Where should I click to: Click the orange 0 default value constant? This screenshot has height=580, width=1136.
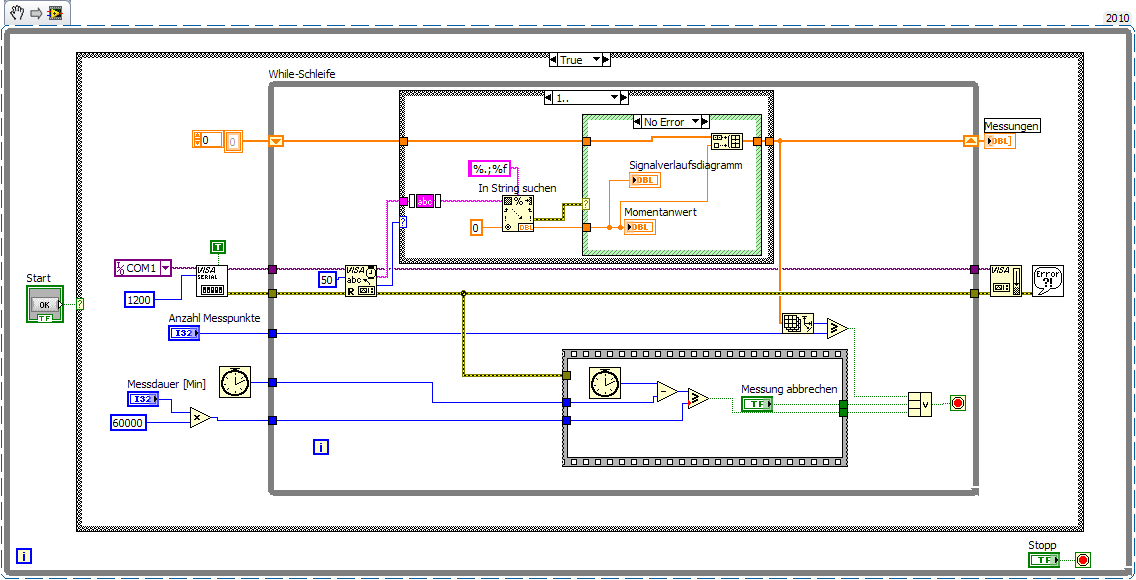point(476,227)
